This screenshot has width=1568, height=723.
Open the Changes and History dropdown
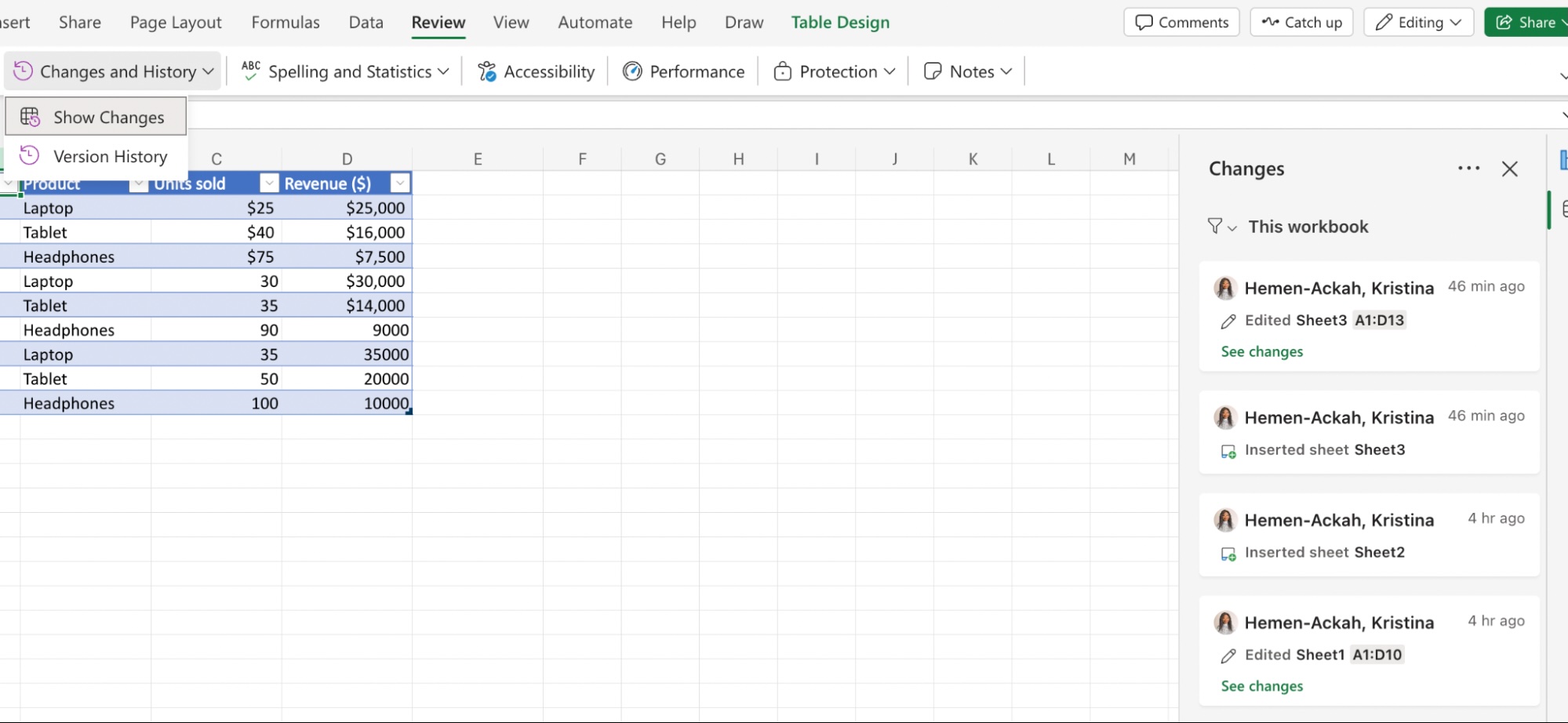(114, 71)
